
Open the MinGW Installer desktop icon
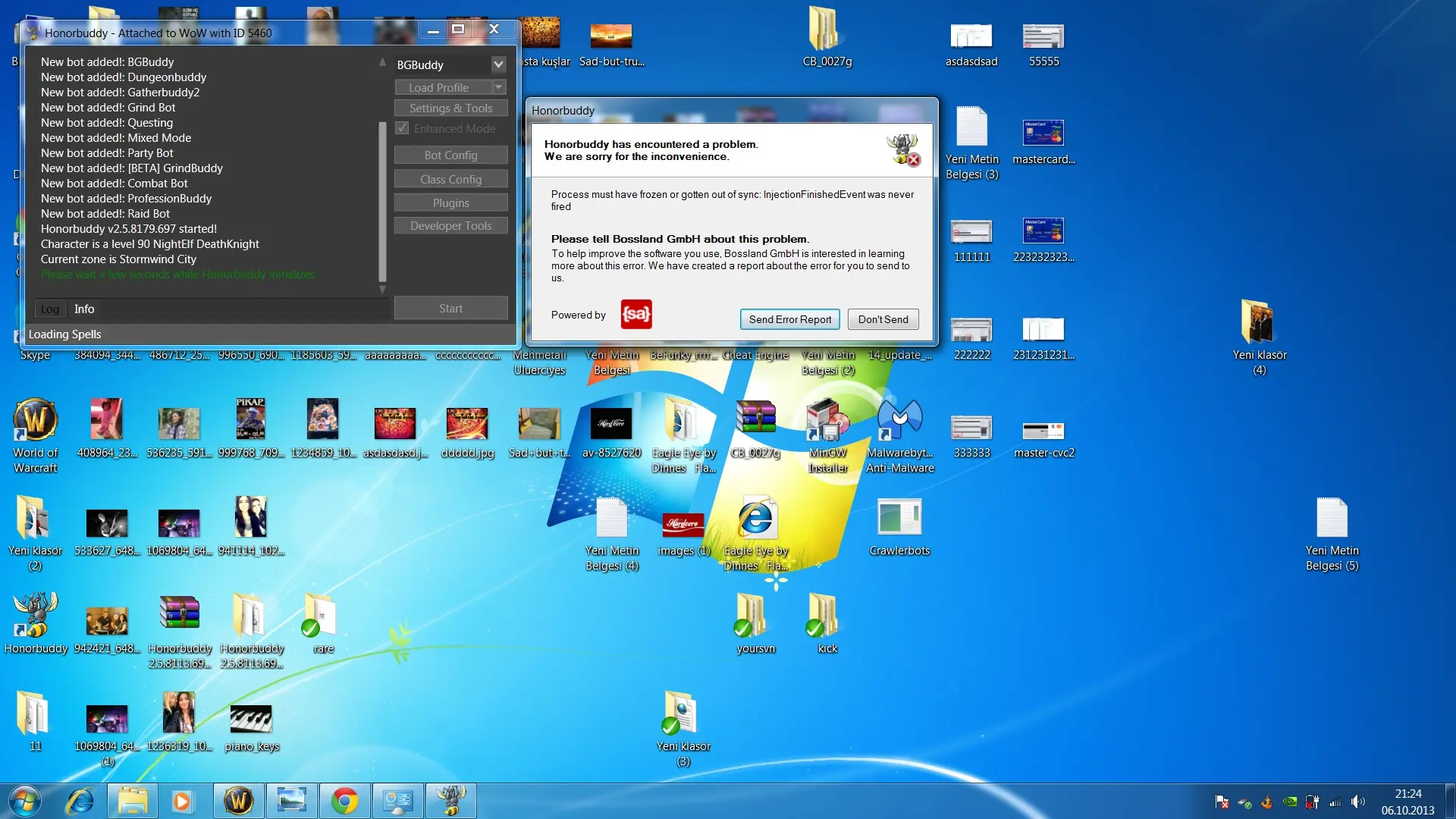point(827,435)
